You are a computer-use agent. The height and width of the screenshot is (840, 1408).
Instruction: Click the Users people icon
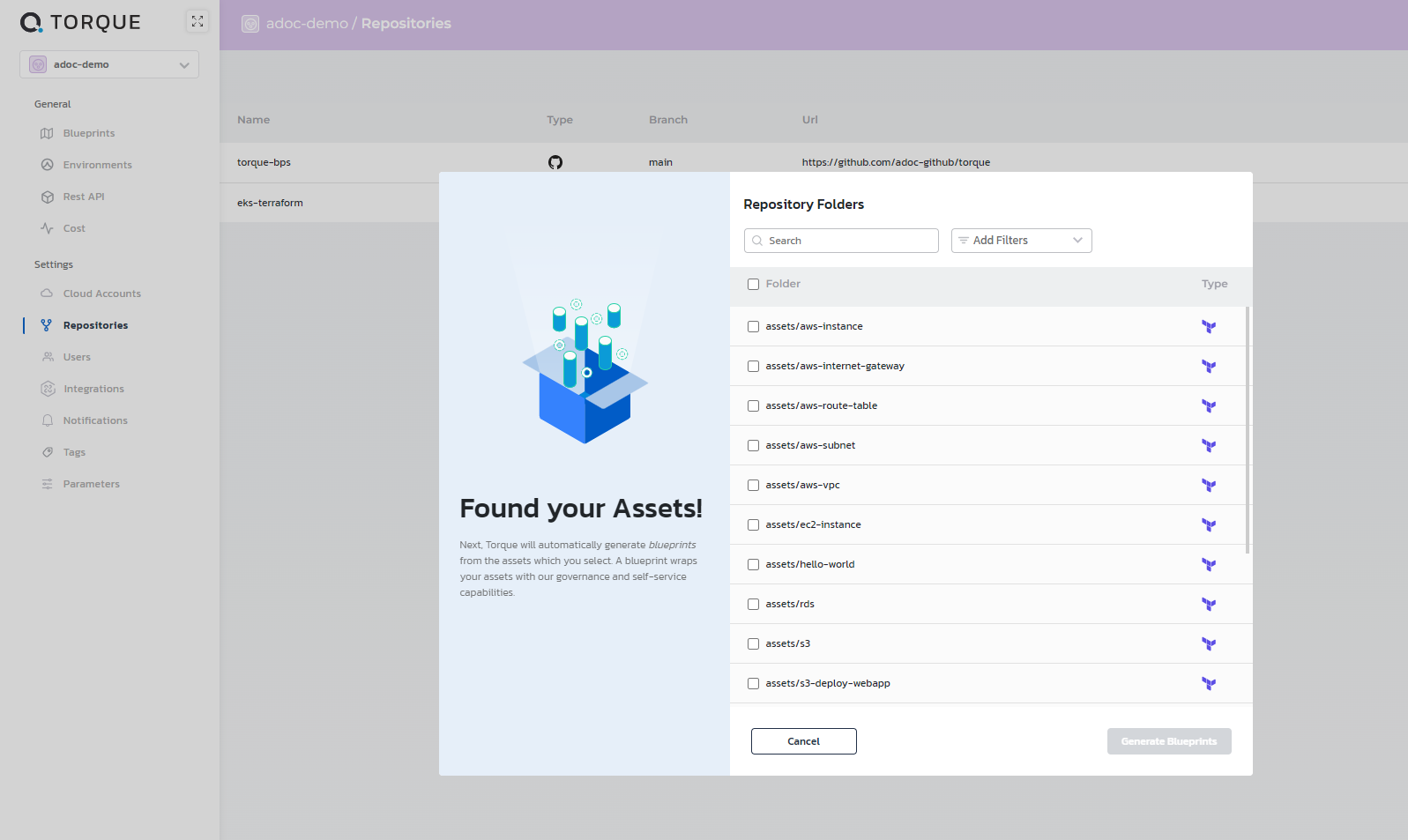pos(48,357)
